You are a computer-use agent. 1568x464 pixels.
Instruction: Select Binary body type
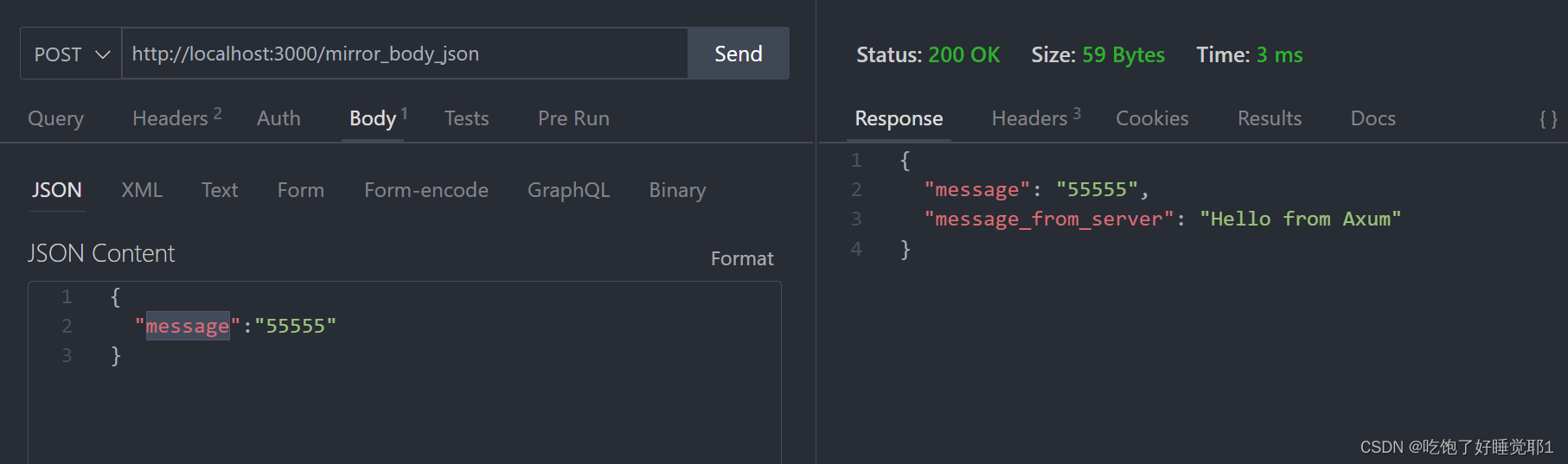coord(677,190)
